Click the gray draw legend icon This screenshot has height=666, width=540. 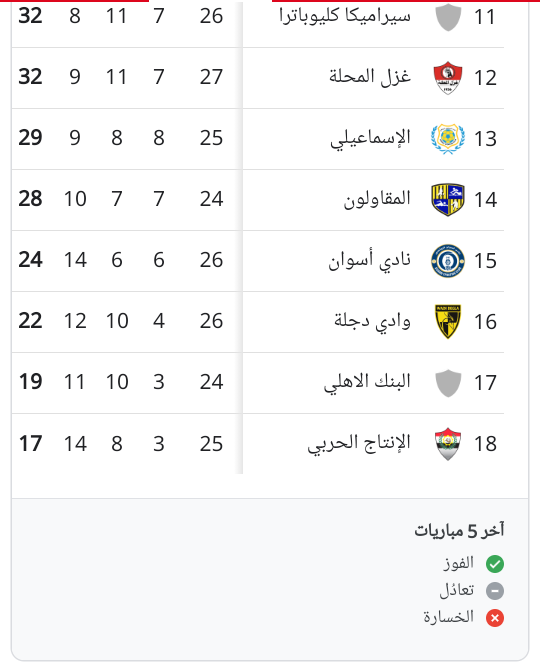click(495, 591)
